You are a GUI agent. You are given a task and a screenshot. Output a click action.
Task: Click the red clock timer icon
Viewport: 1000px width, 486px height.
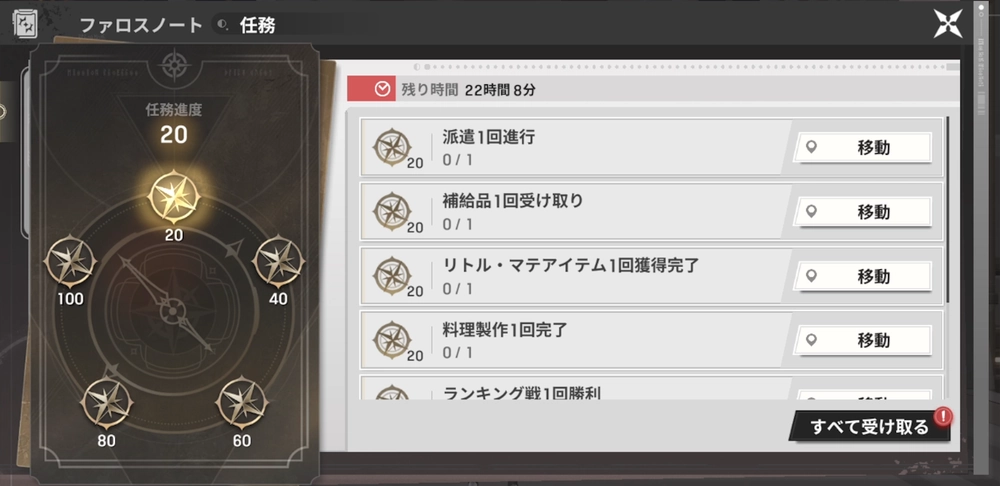(381, 89)
